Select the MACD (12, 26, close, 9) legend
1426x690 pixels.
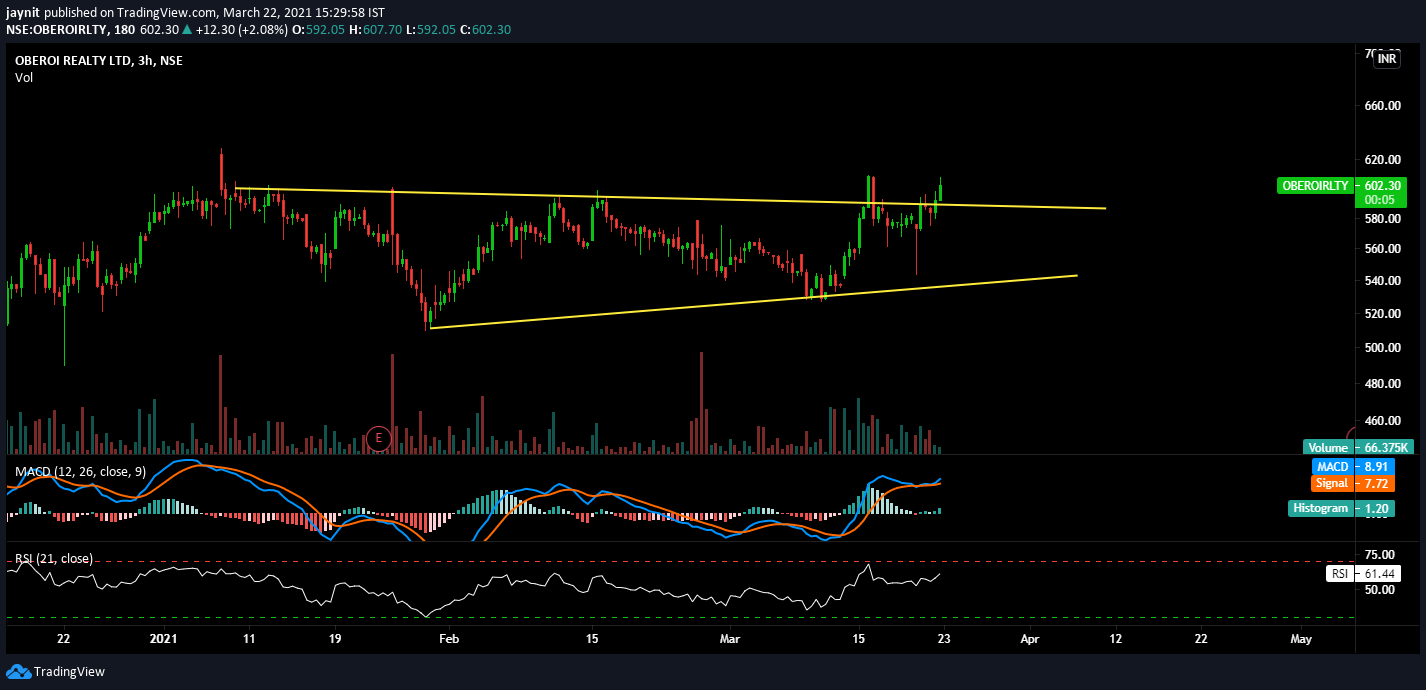(79, 470)
